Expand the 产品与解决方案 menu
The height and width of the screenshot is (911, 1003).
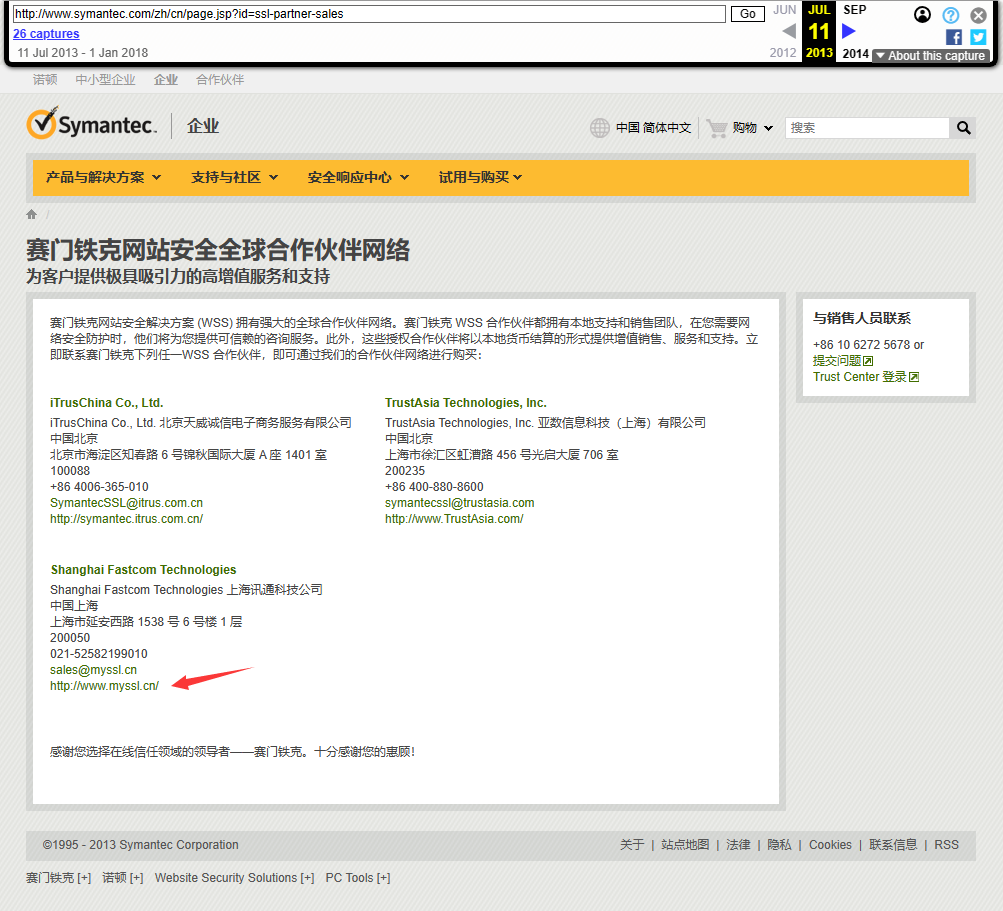tap(103, 177)
